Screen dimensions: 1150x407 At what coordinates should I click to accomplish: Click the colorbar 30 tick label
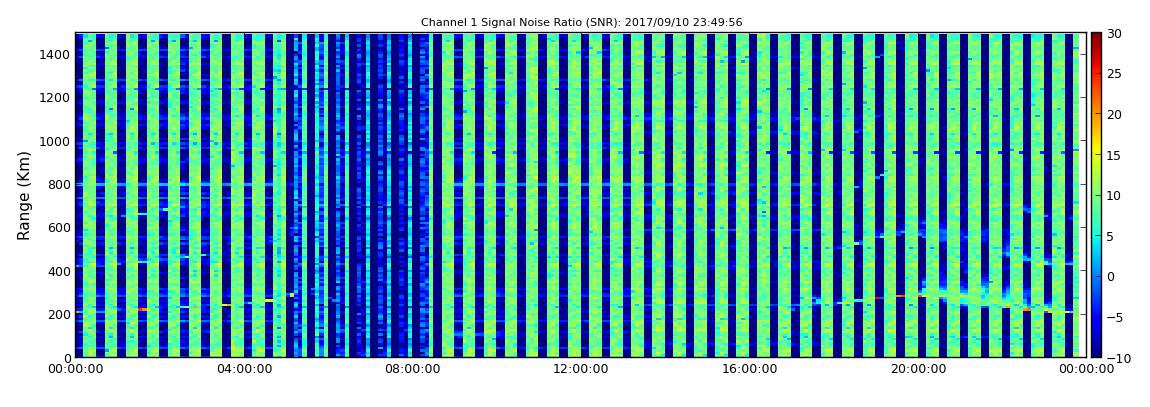[x=1115, y=33]
